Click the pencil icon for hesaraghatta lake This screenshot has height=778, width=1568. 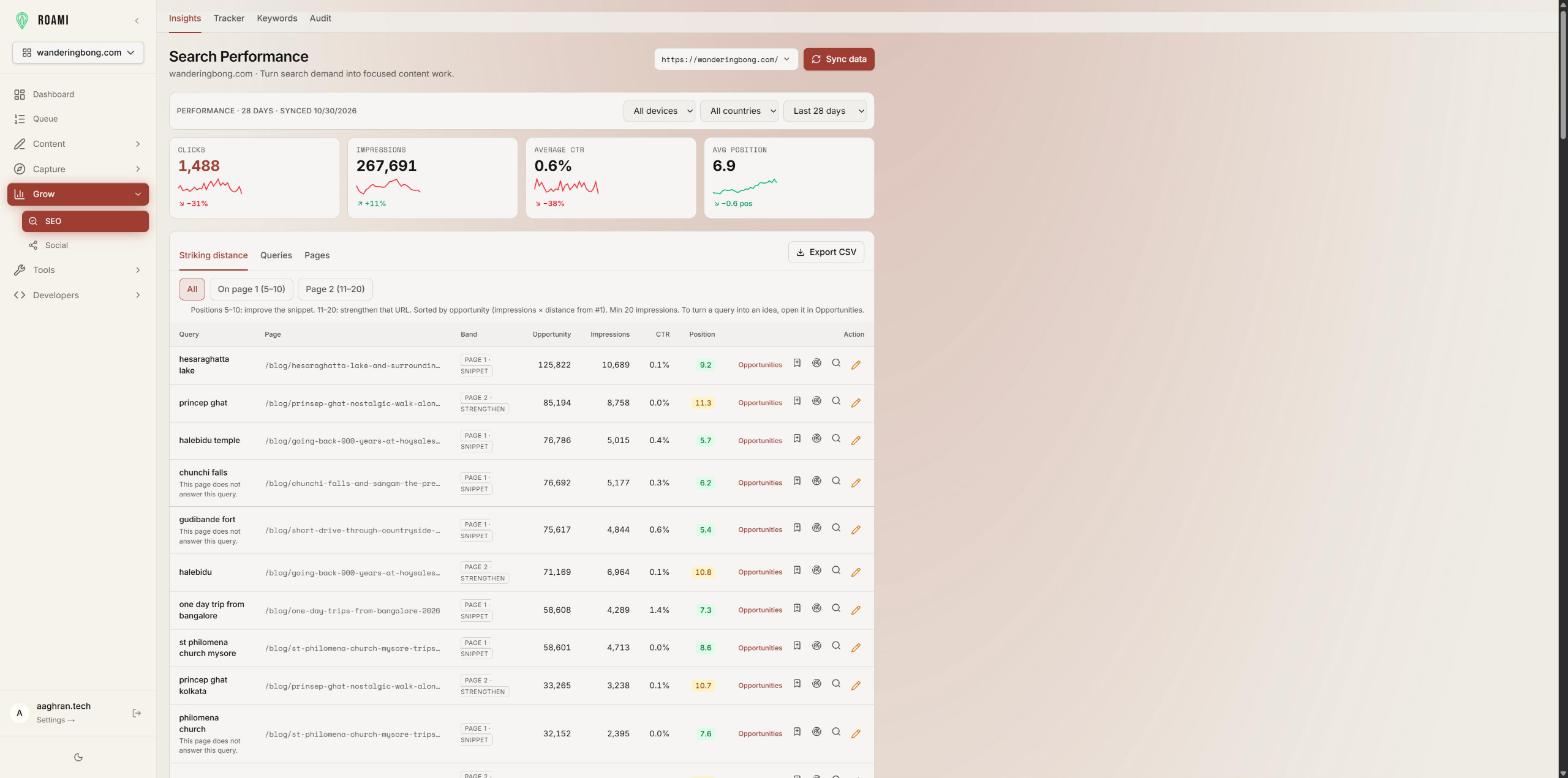pyautogui.click(x=856, y=365)
